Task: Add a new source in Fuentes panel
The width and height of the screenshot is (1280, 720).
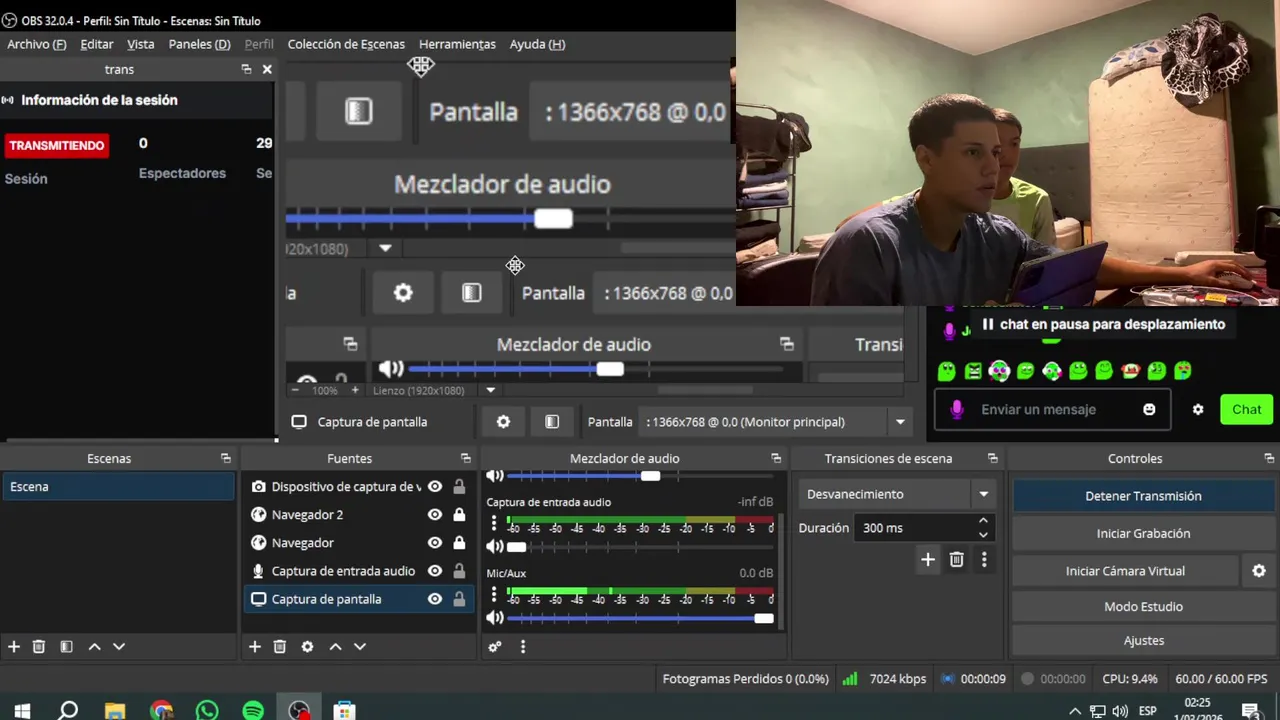Action: pos(255,647)
